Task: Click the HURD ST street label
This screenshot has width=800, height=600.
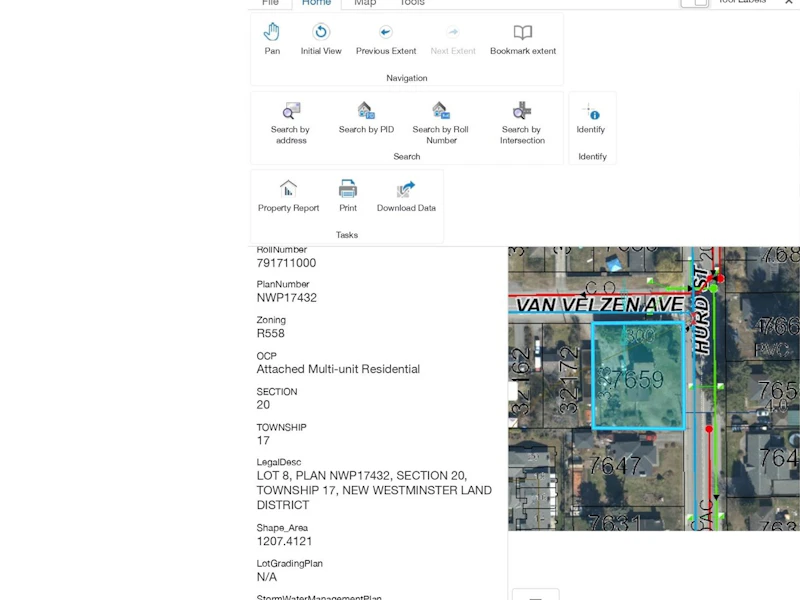Action: [x=703, y=312]
